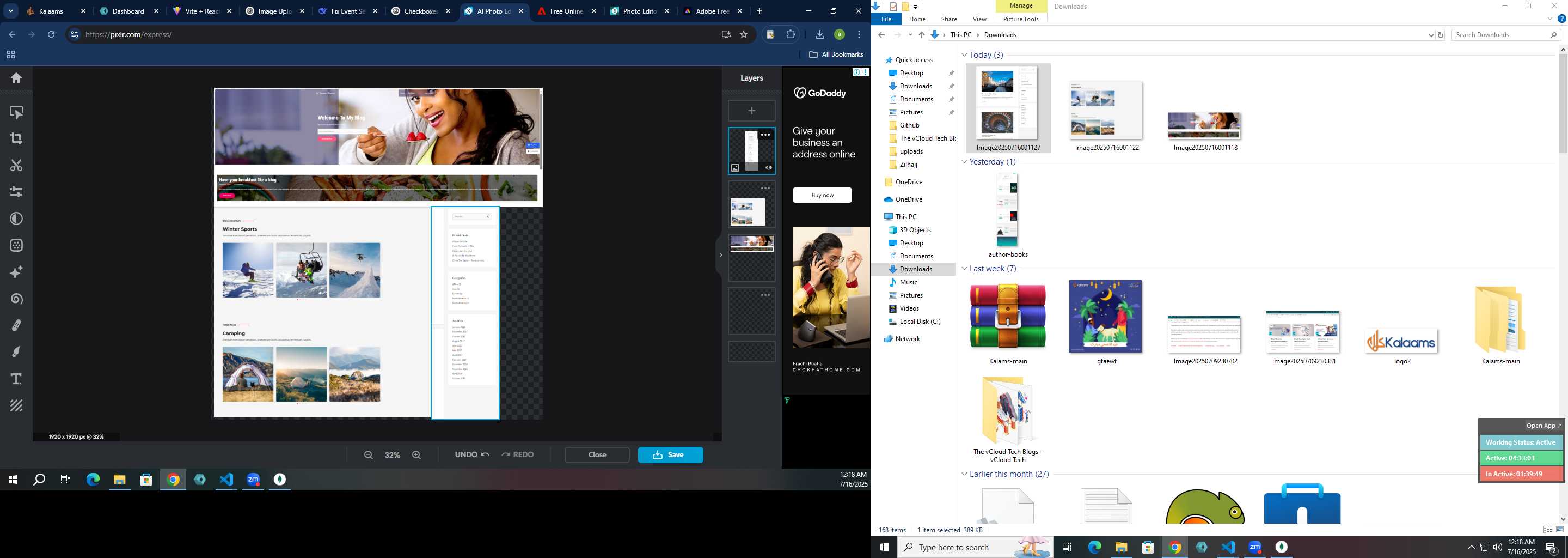Open Chrome downloads icon

(x=819, y=35)
